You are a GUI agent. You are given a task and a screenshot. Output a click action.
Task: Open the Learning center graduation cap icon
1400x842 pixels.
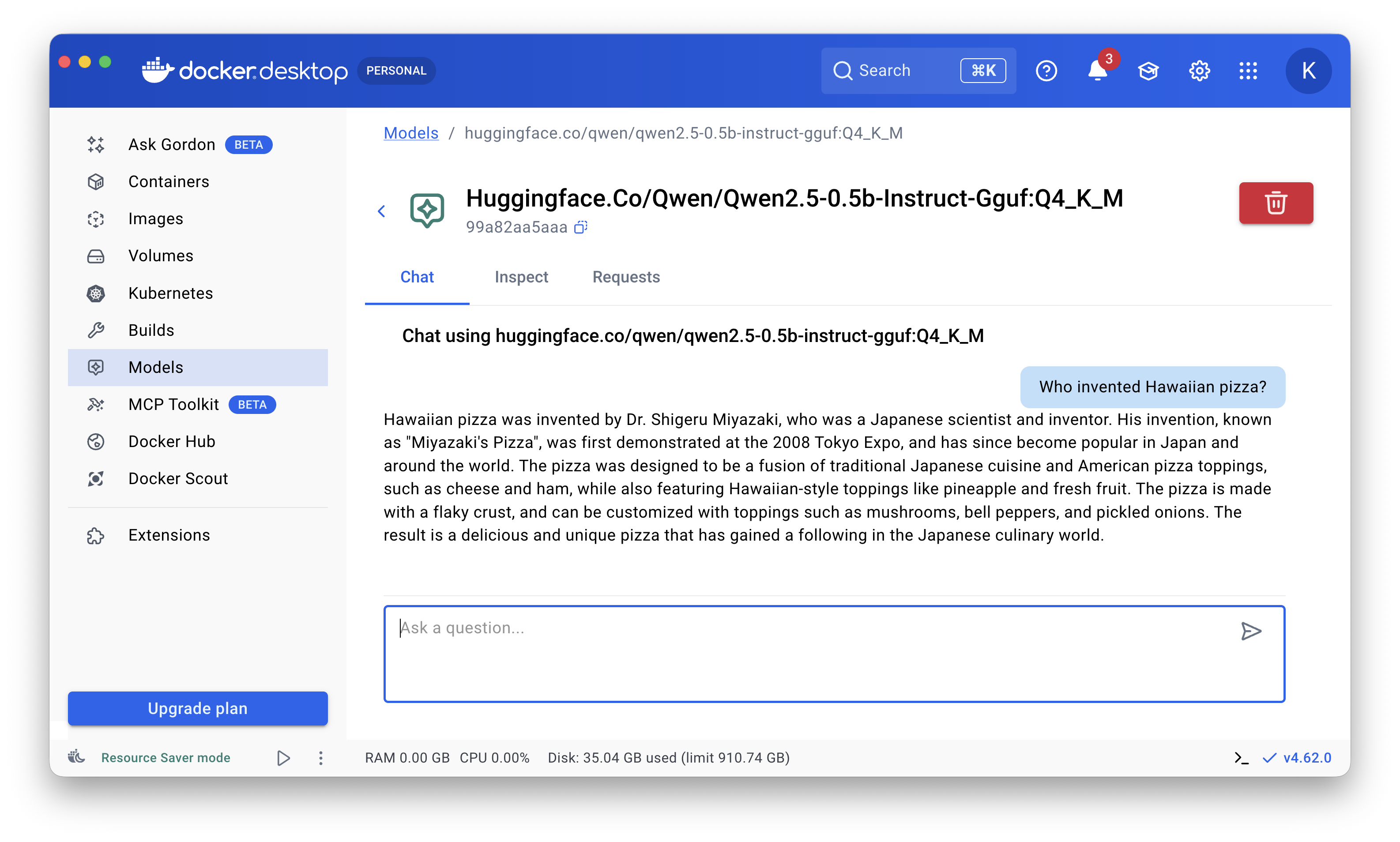point(1148,71)
